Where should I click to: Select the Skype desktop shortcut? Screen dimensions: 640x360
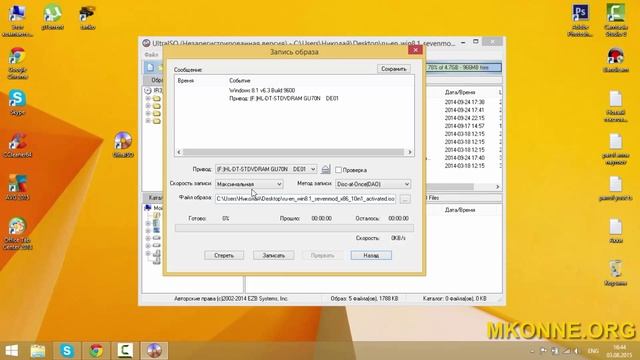(17, 103)
